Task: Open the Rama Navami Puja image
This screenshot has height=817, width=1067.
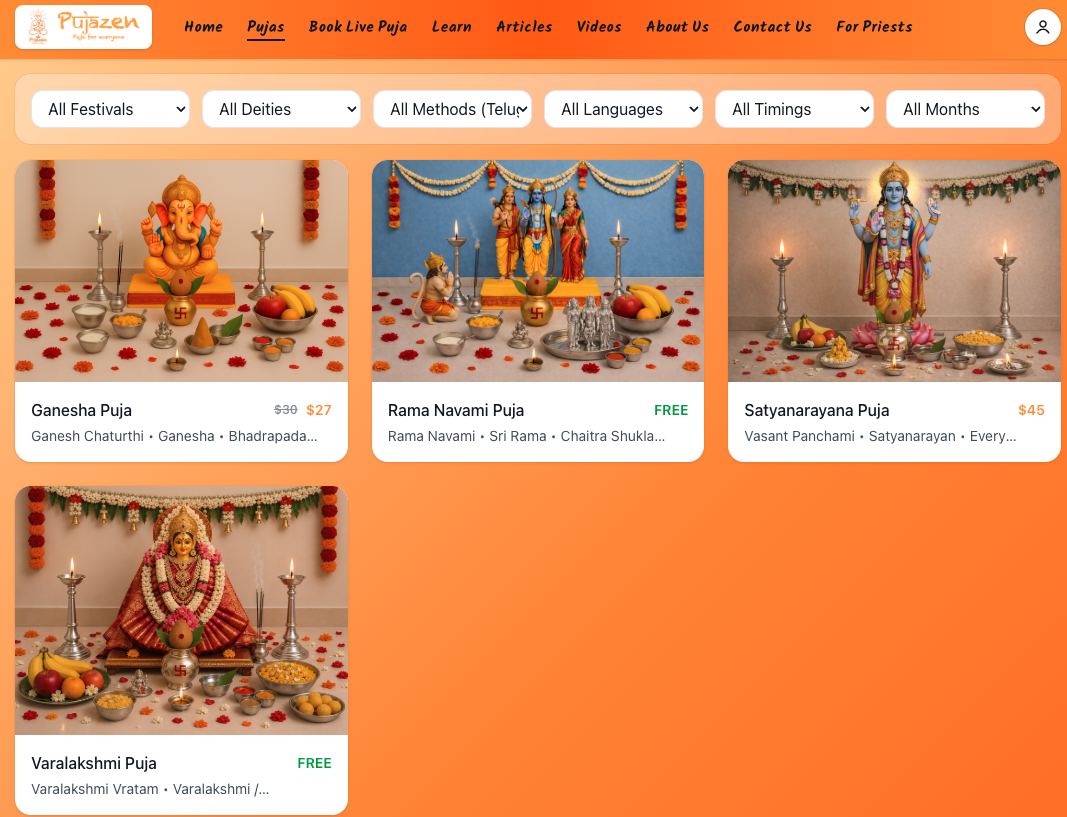Action: coord(538,271)
